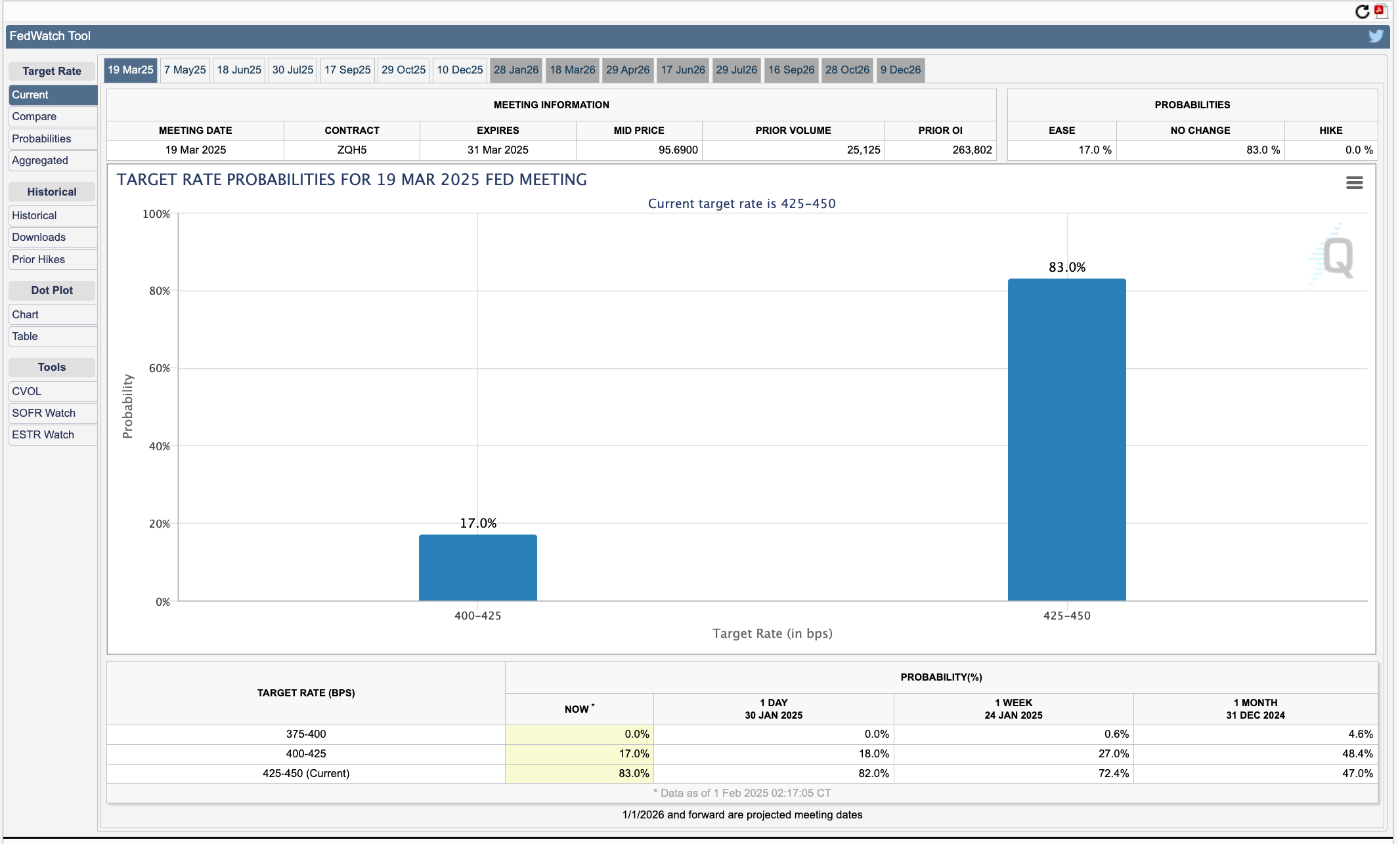Screen dimensions: 1400x844
Task: Select the projected 28 Jan26 tab
Action: click(x=515, y=70)
